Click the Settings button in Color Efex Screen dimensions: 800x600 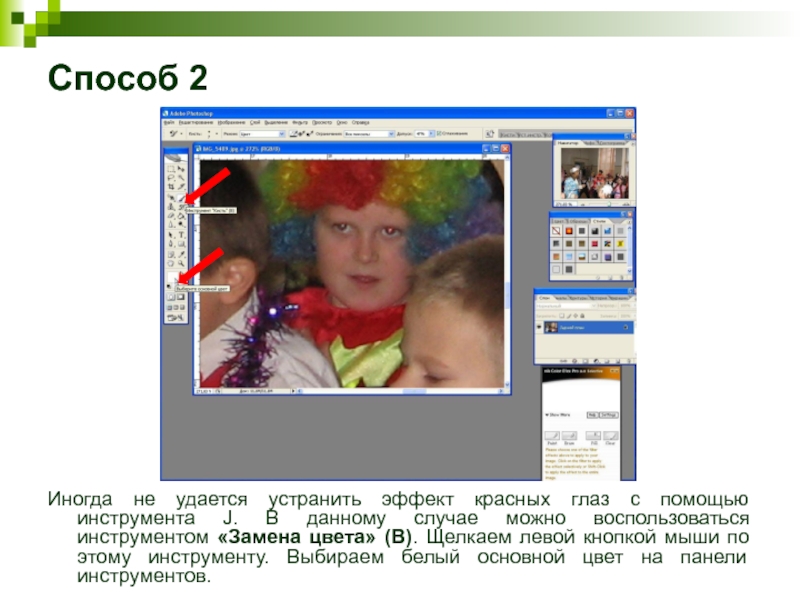pyautogui.click(x=609, y=413)
